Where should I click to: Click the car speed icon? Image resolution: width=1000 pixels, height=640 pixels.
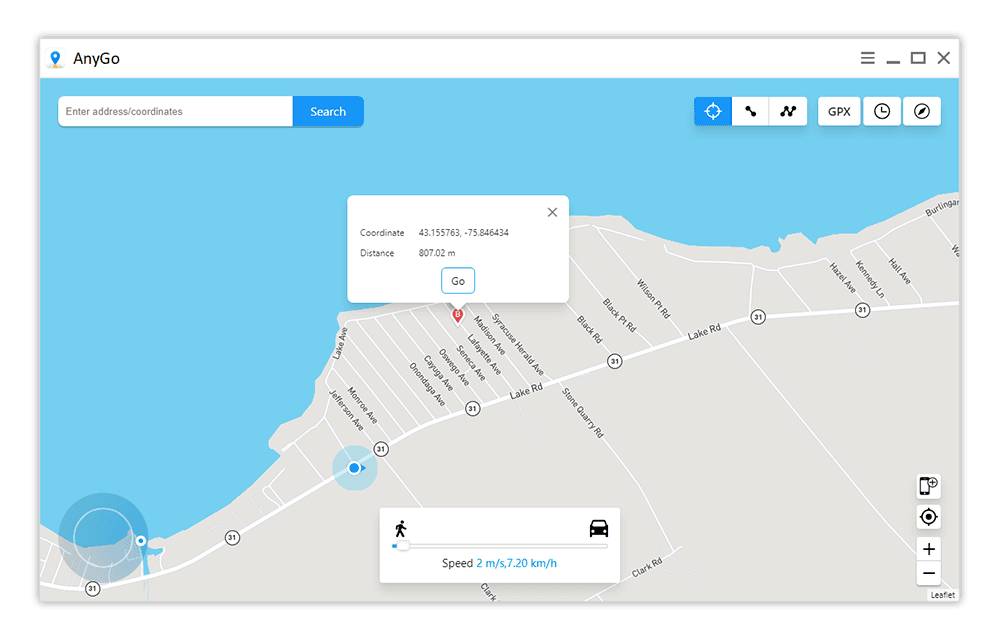[599, 528]
